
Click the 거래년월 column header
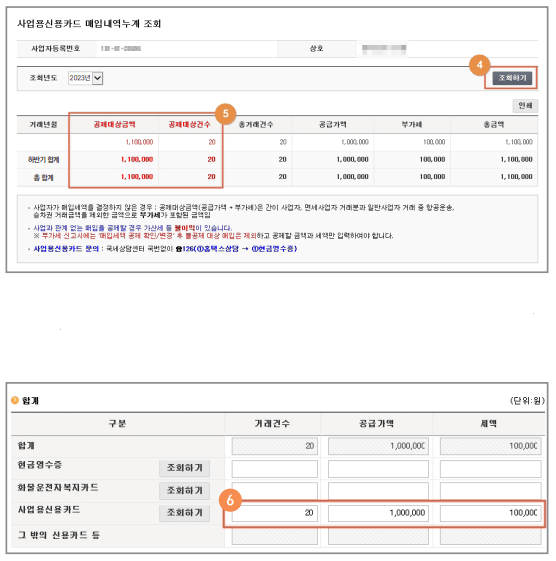coord(43,125)
